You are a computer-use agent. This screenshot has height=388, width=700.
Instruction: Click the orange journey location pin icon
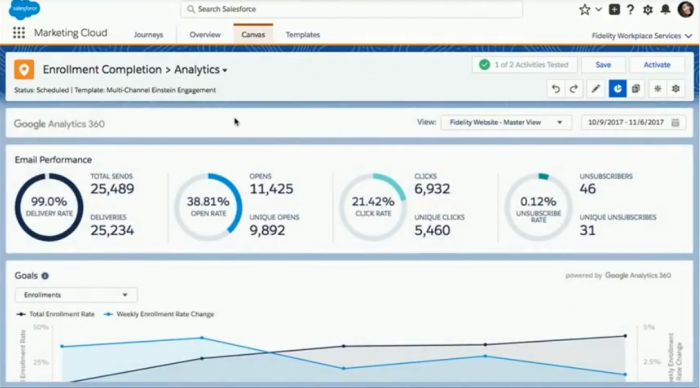tap(24, 70)
